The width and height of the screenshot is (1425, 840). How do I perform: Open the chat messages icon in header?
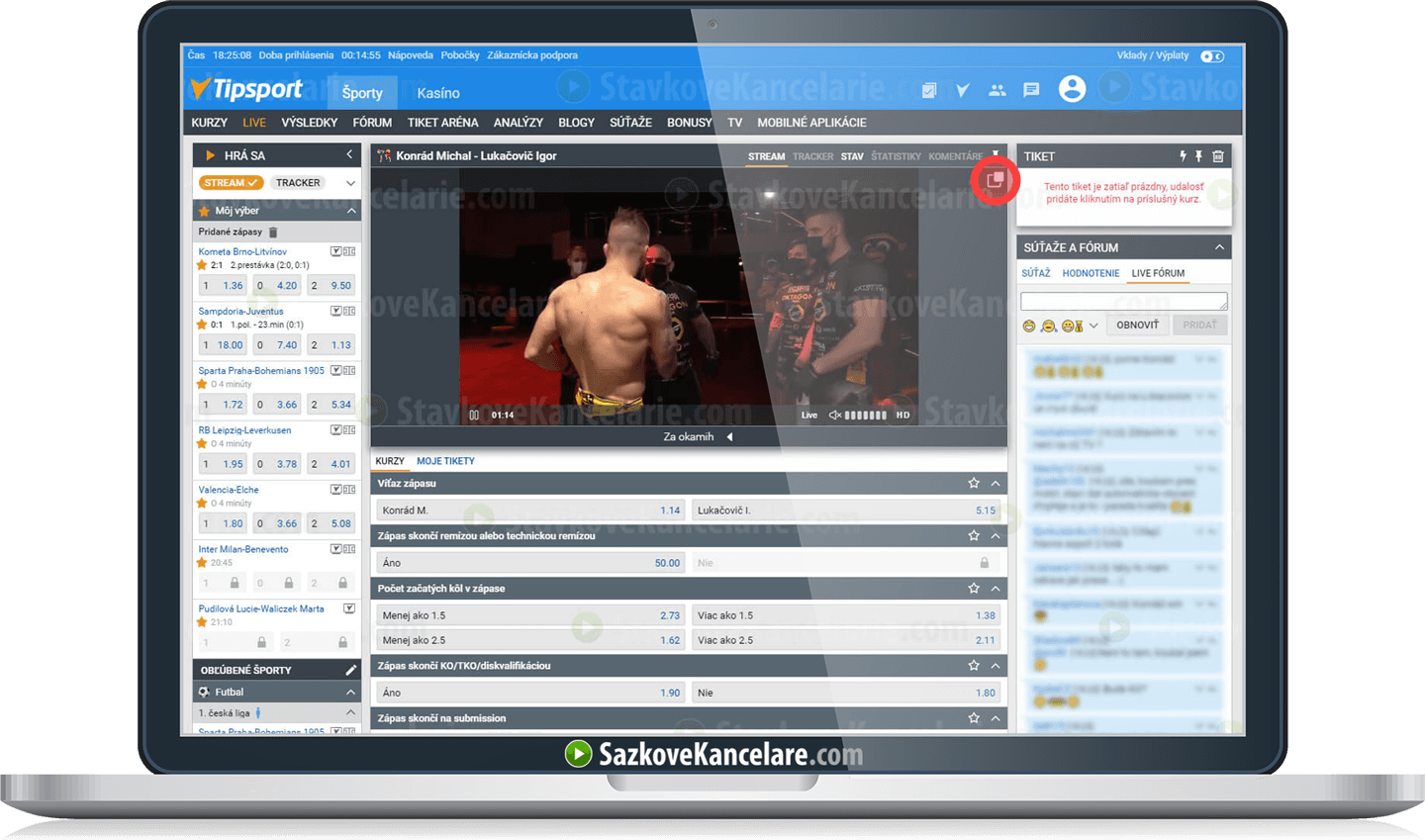coord(1031,90)
